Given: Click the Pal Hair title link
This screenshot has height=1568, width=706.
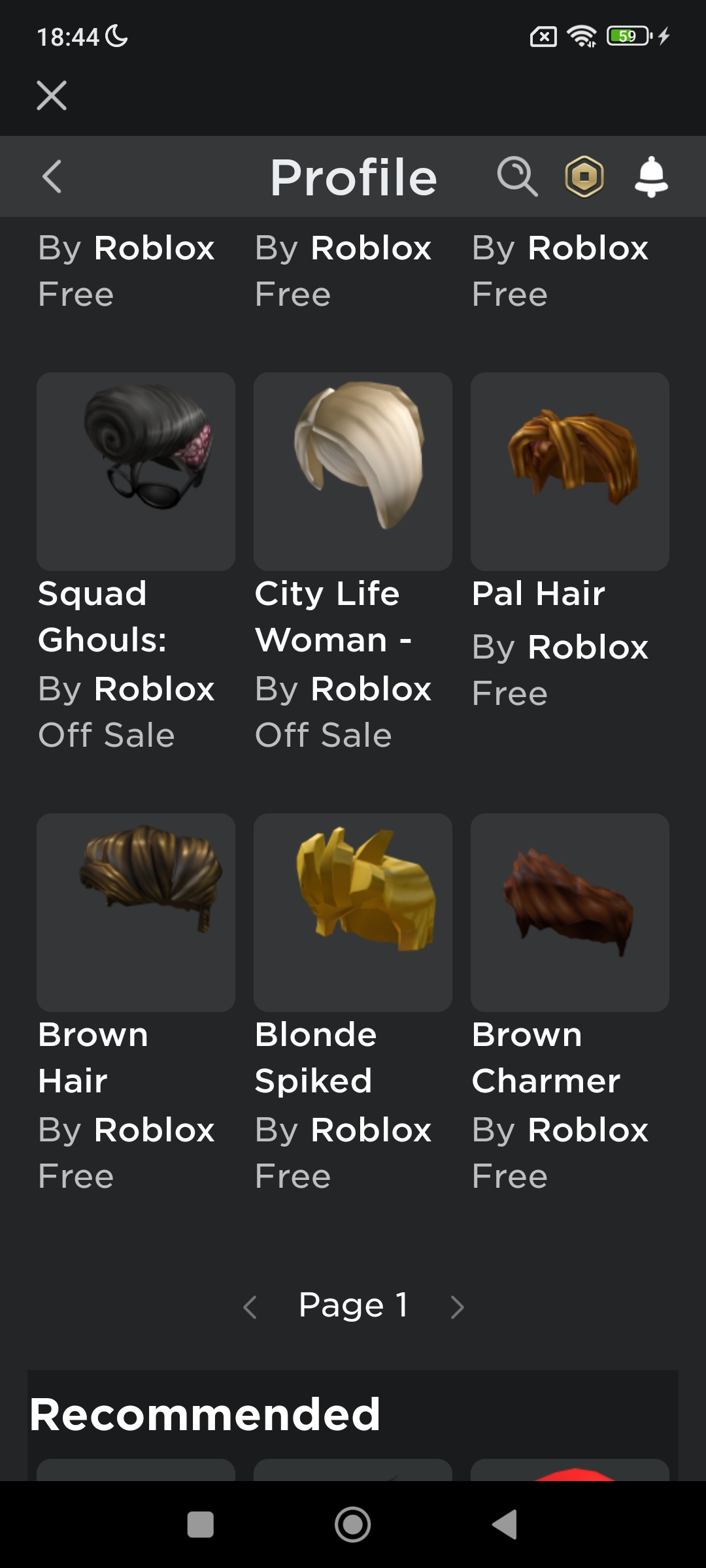Looking at the screenshot, I should tap(539, 594).
